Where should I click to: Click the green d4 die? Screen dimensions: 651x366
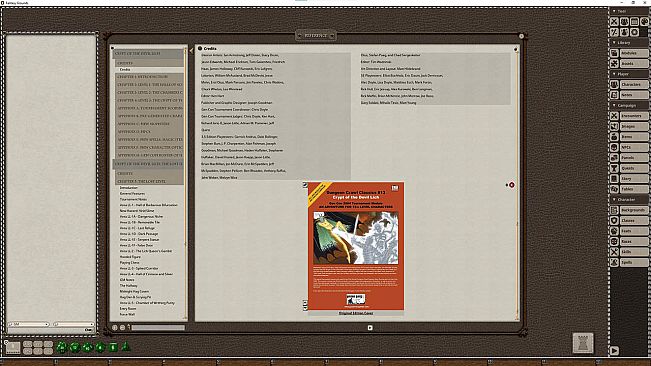click(126, 346)
